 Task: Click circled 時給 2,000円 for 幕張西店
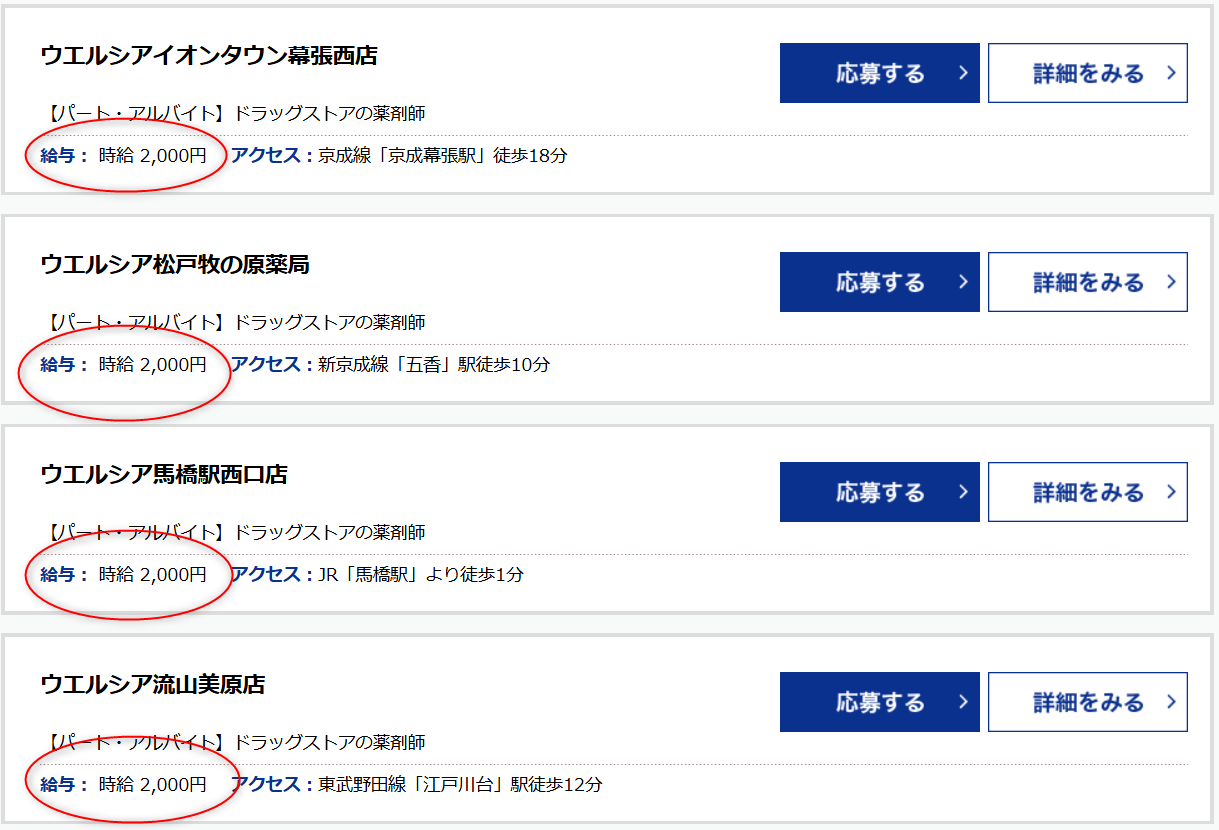tap(152, 155)
